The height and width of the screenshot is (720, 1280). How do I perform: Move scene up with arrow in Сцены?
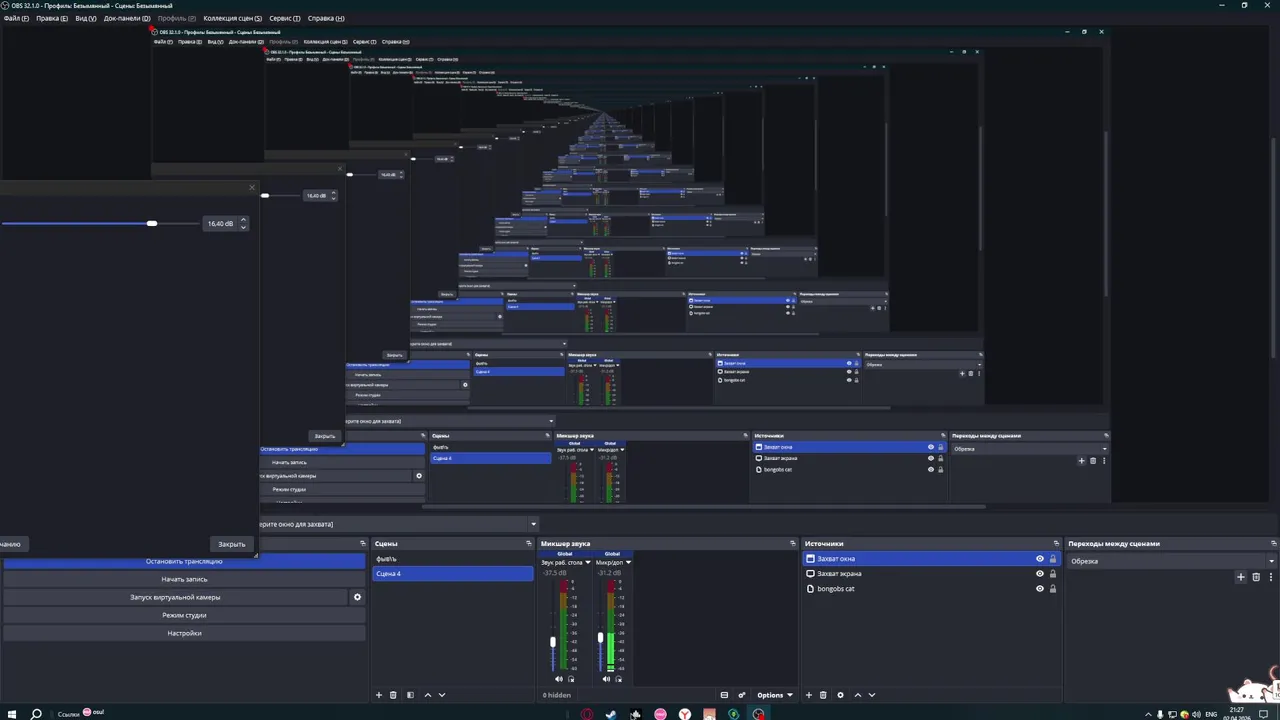coord(428,695)
